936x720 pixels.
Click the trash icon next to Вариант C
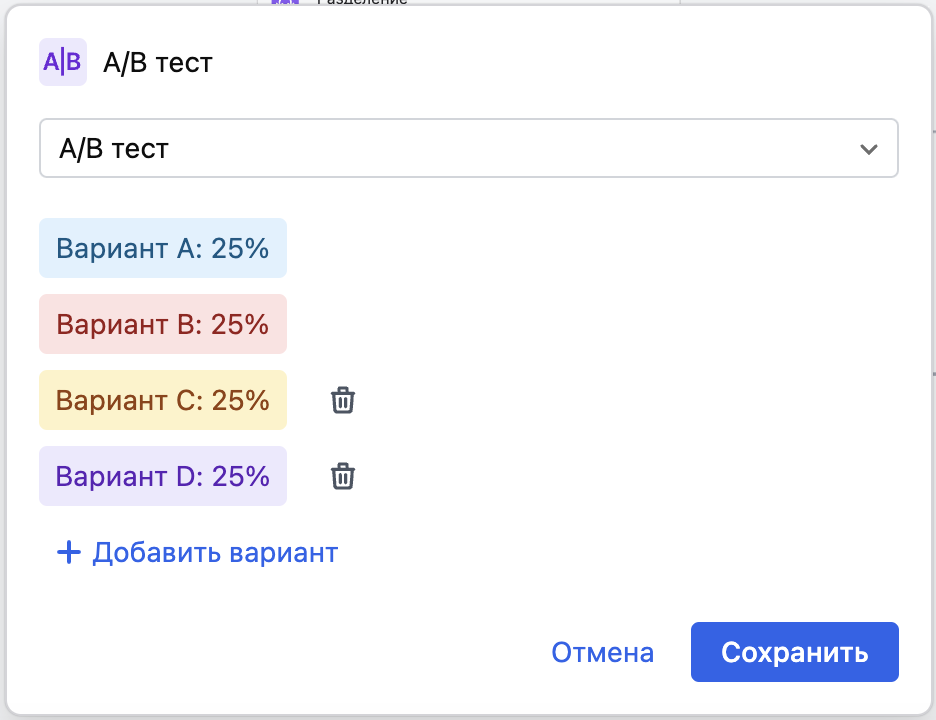click(342, 400)
